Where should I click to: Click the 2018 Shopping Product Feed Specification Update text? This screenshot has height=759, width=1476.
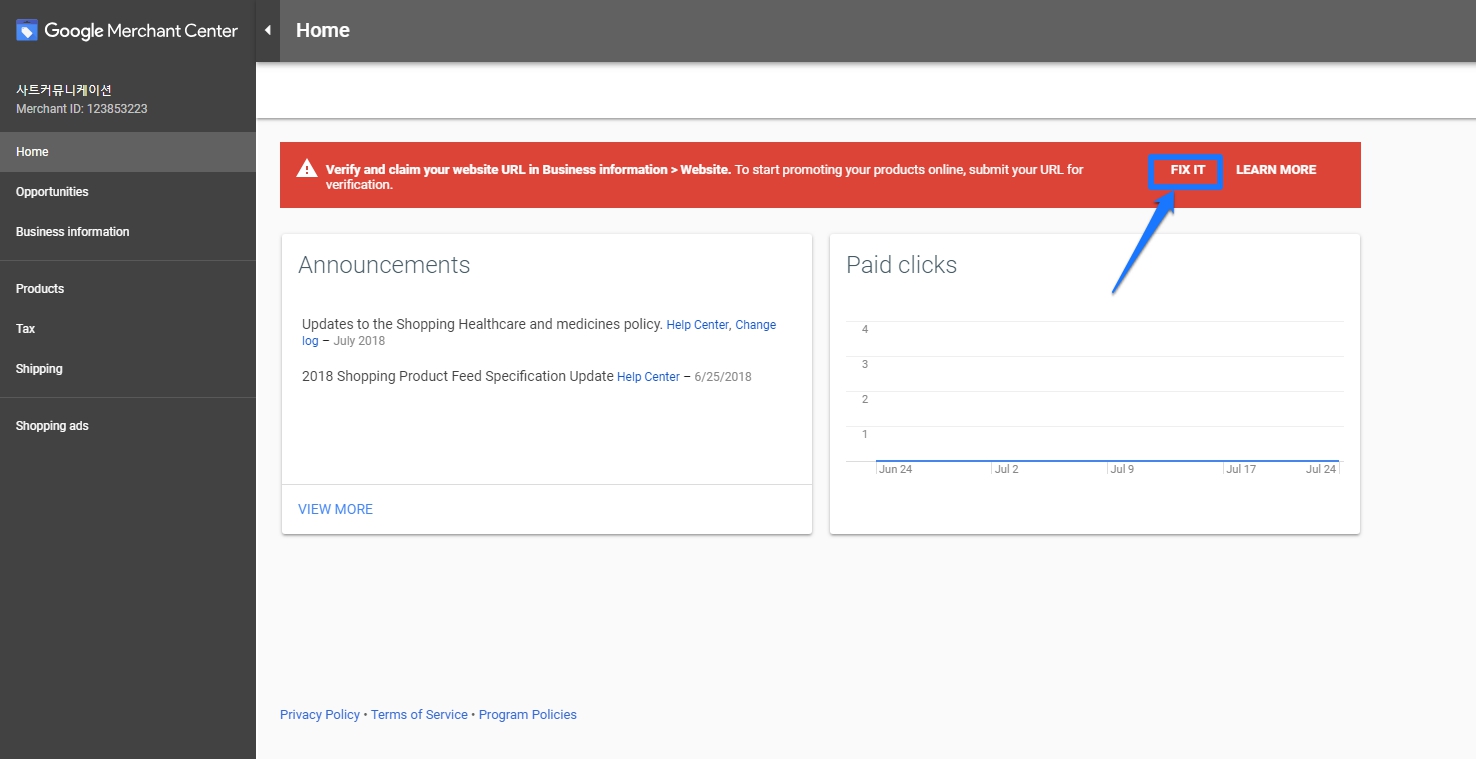pyautogui.click(x=457, y=376)
